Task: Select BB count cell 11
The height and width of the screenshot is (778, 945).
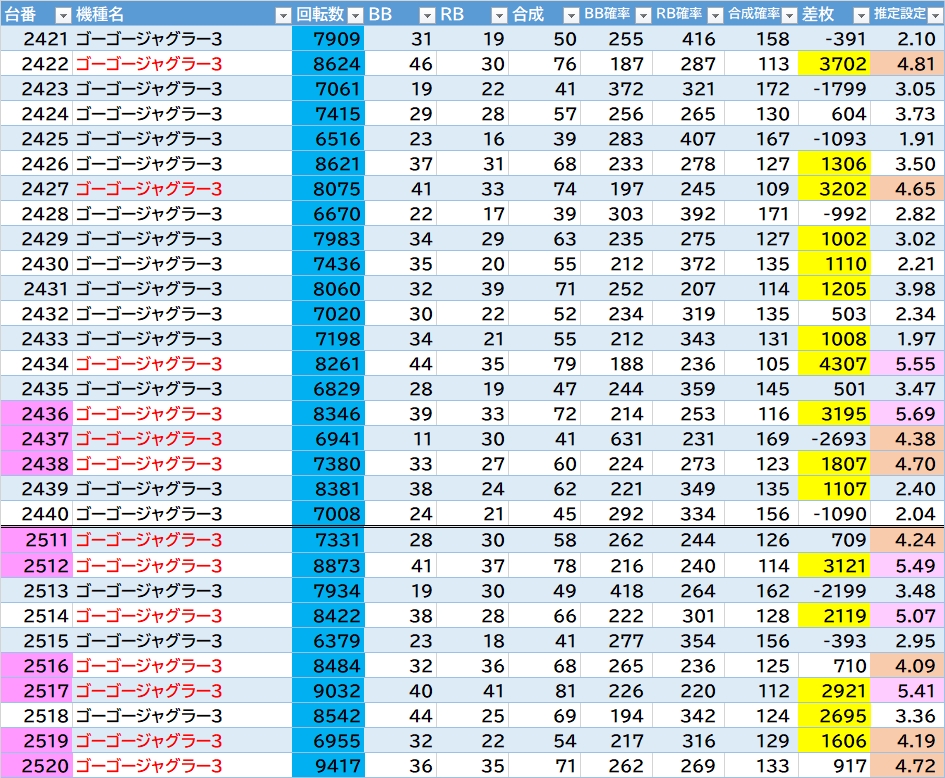Action: 401,439
